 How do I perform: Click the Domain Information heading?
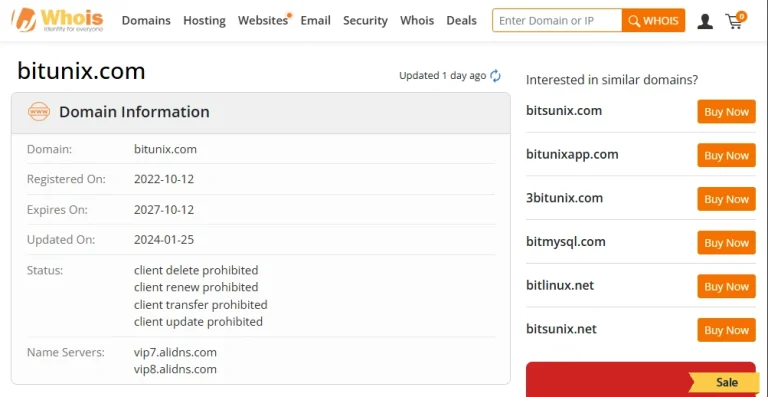click(x=134, y=112)
